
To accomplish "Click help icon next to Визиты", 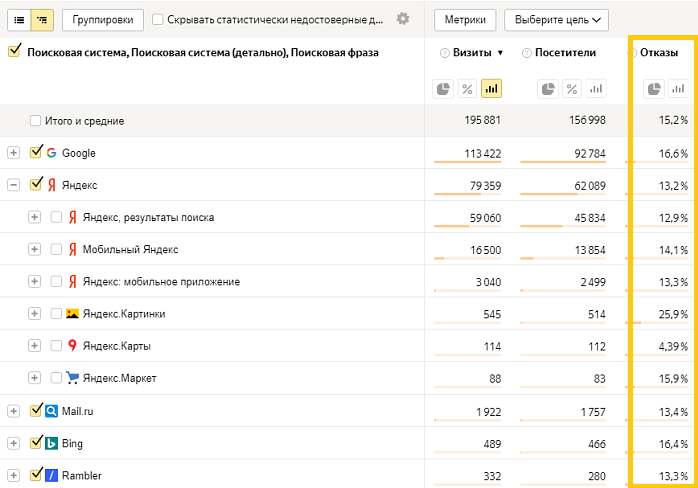I will pos(444,53).
